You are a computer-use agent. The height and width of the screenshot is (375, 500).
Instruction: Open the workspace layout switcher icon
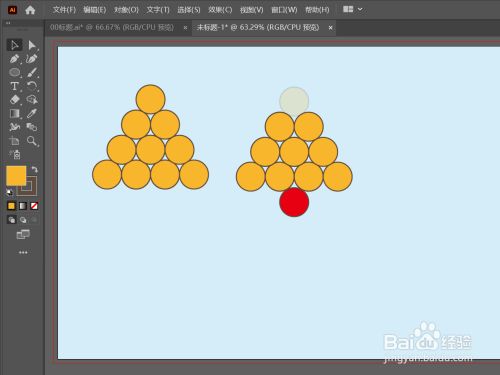click(348, 9)
